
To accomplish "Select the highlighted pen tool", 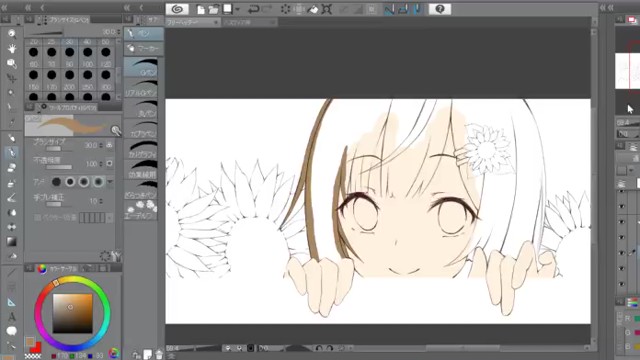I will 11,153.
